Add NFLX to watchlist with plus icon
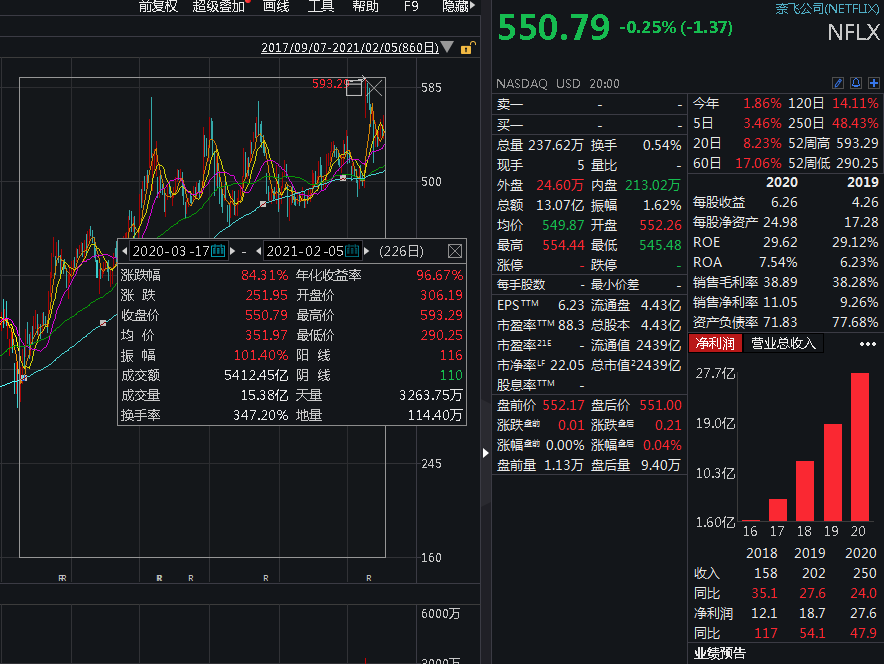This screenshot has width=884, height=664. (873, 83)
